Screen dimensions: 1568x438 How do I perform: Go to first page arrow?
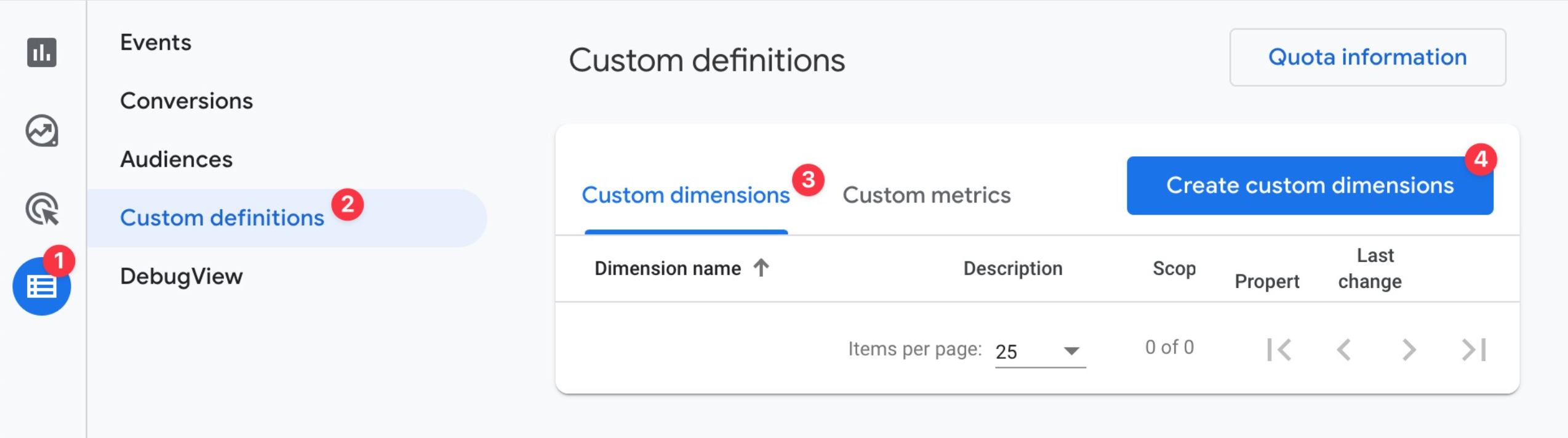(x=1279, y=349)
